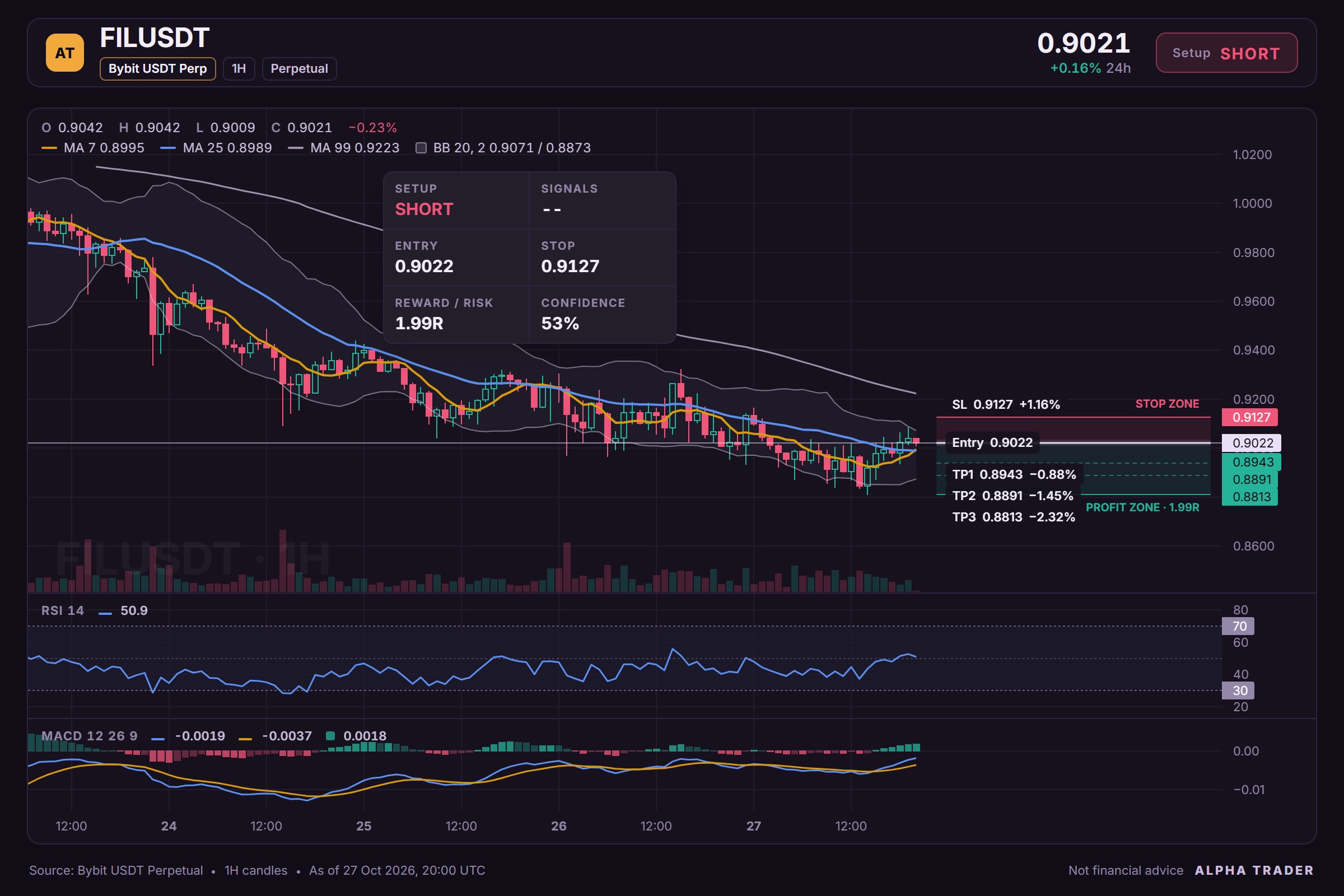Click the ALPHA TRADER footer brand
The height and width of the screenshot is (896, 1344).
[x=1254, y=870]
